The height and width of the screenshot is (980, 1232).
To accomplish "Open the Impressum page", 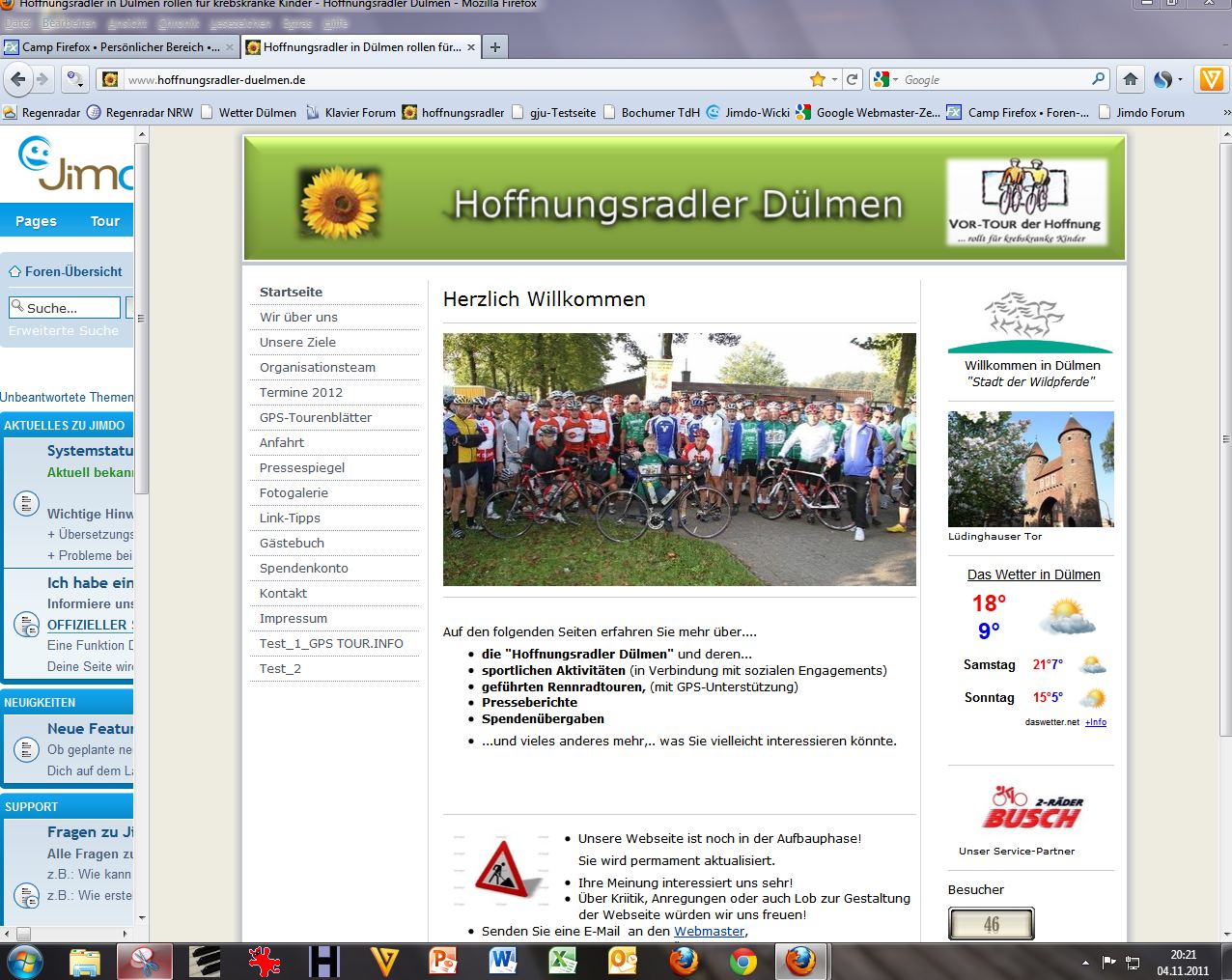I will pos(294,618).
